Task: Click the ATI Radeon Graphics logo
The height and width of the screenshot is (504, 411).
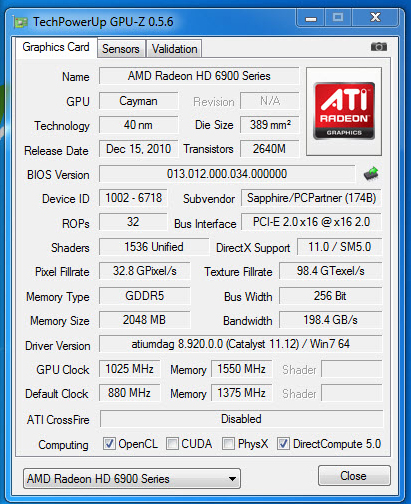Action: tap(344, 111)
